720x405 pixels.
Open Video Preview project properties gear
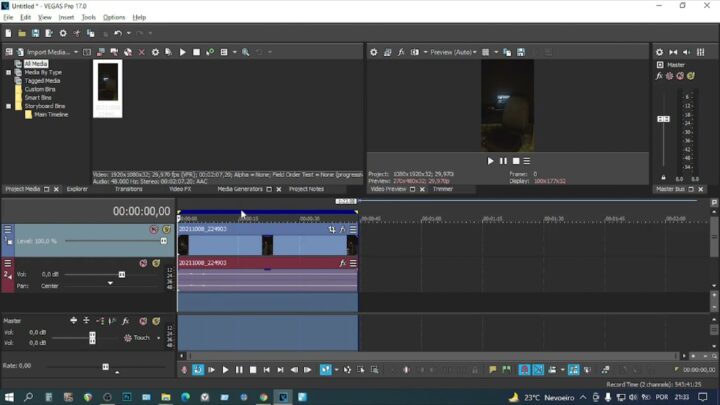click(374, 52)
